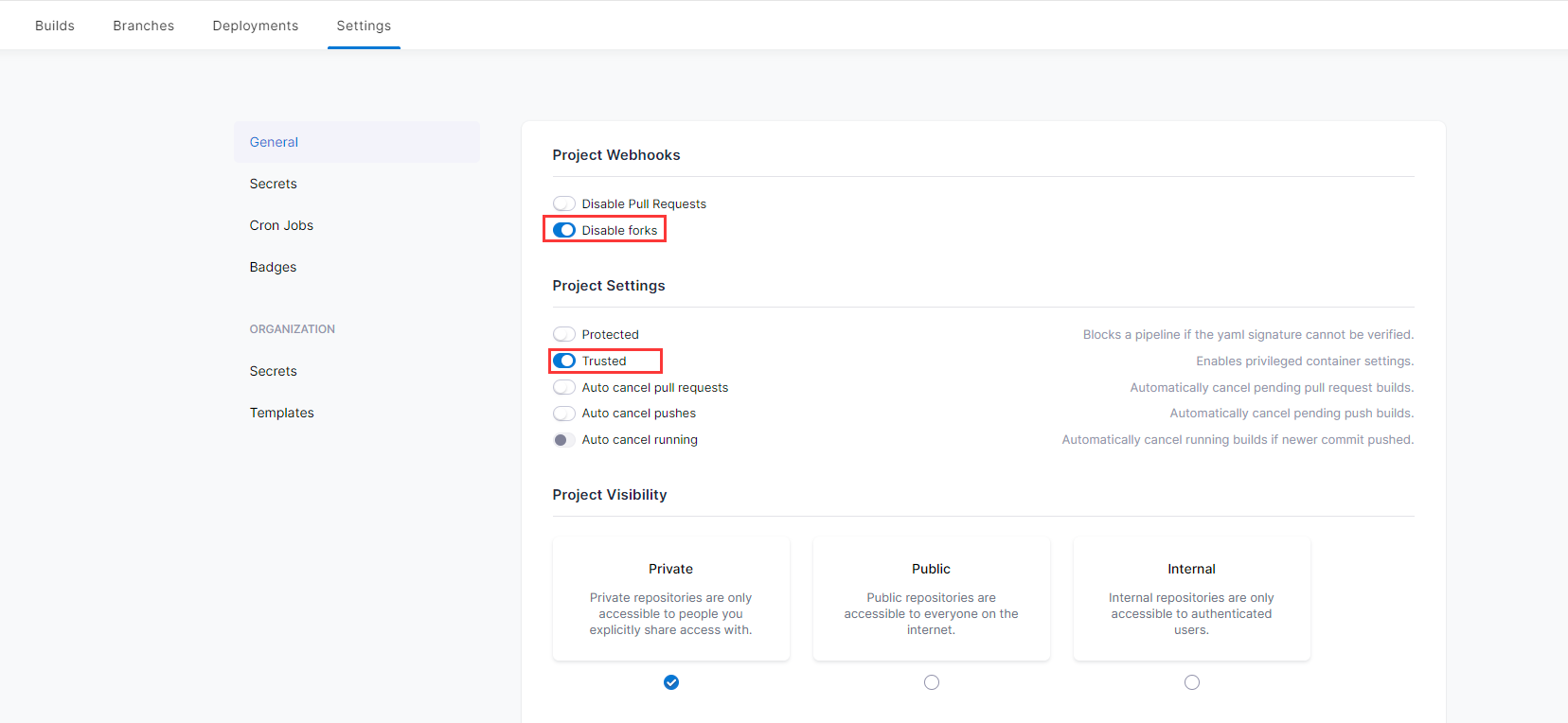Viewport: 1568px width, 723px height.
Task: Select the Private visibility radio button
Action: [671, 682]
